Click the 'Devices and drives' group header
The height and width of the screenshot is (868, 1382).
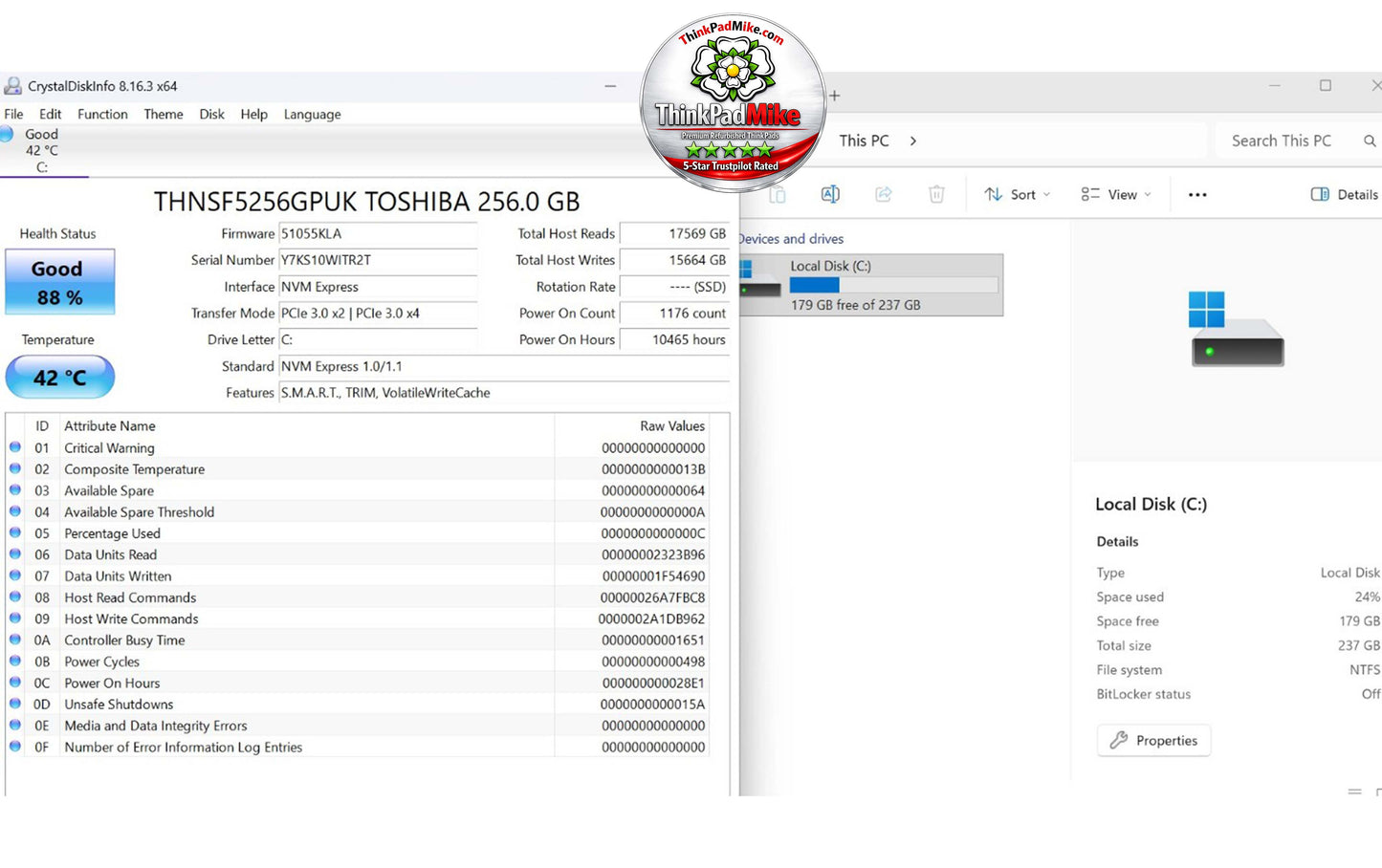pos(791,239)
